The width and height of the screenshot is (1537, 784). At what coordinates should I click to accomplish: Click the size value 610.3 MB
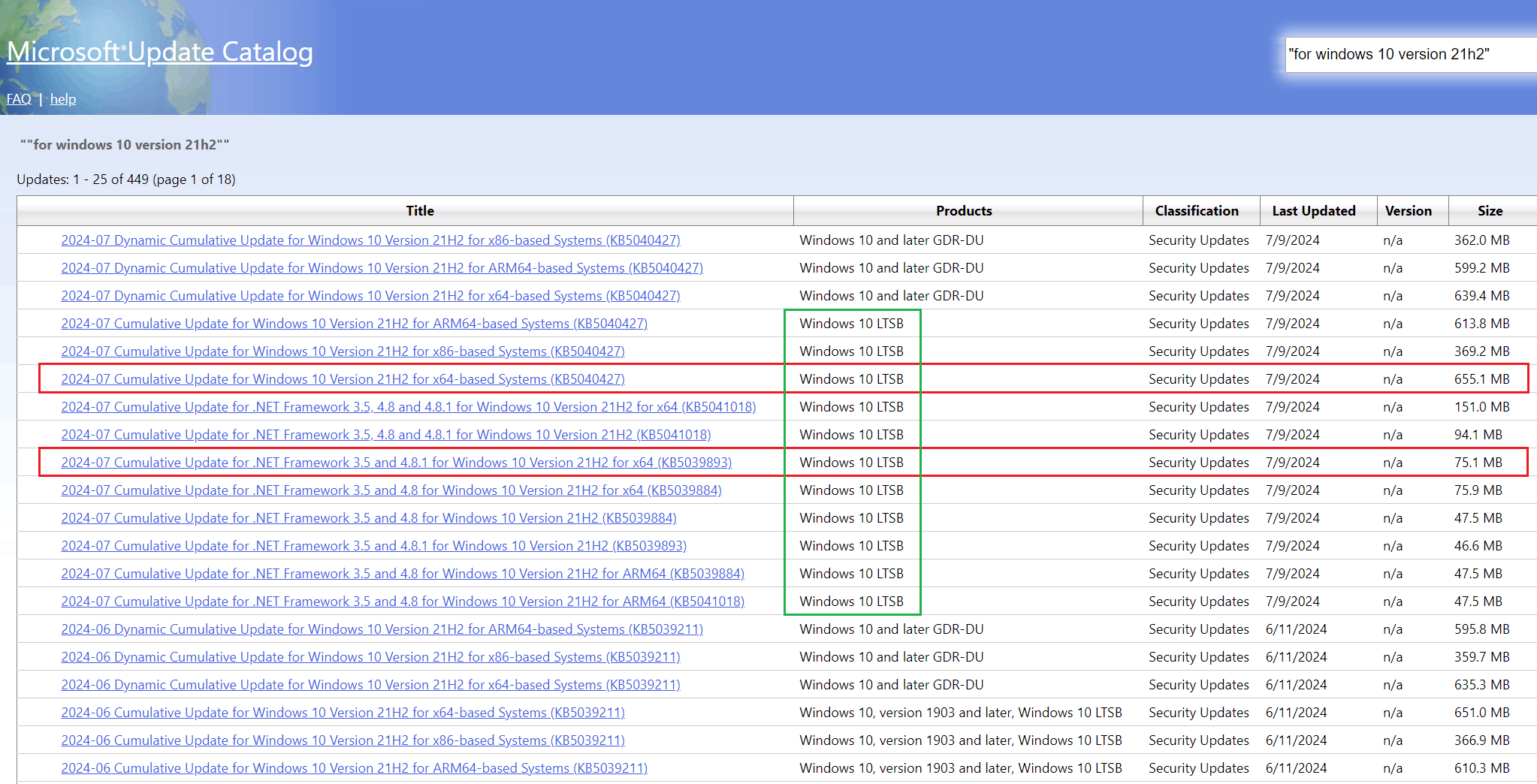point(1481,768)
